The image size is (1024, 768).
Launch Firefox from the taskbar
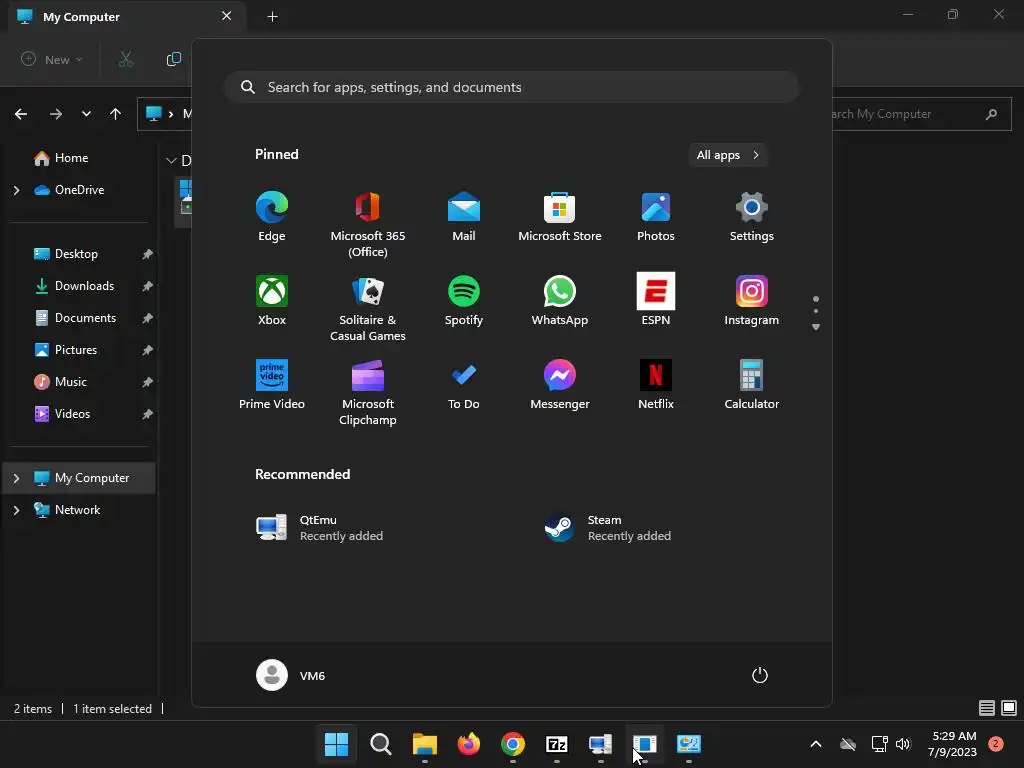[x=468, y=744]
